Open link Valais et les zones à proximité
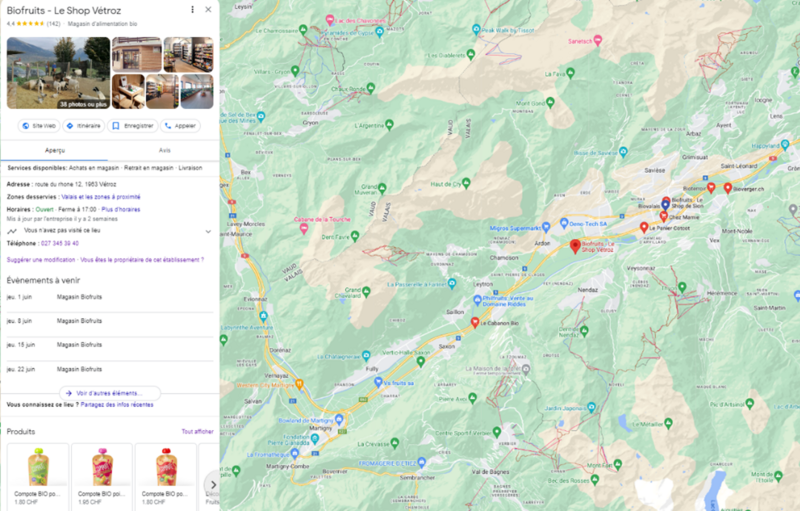Screen dimensions: 800x511 point(101,197)
